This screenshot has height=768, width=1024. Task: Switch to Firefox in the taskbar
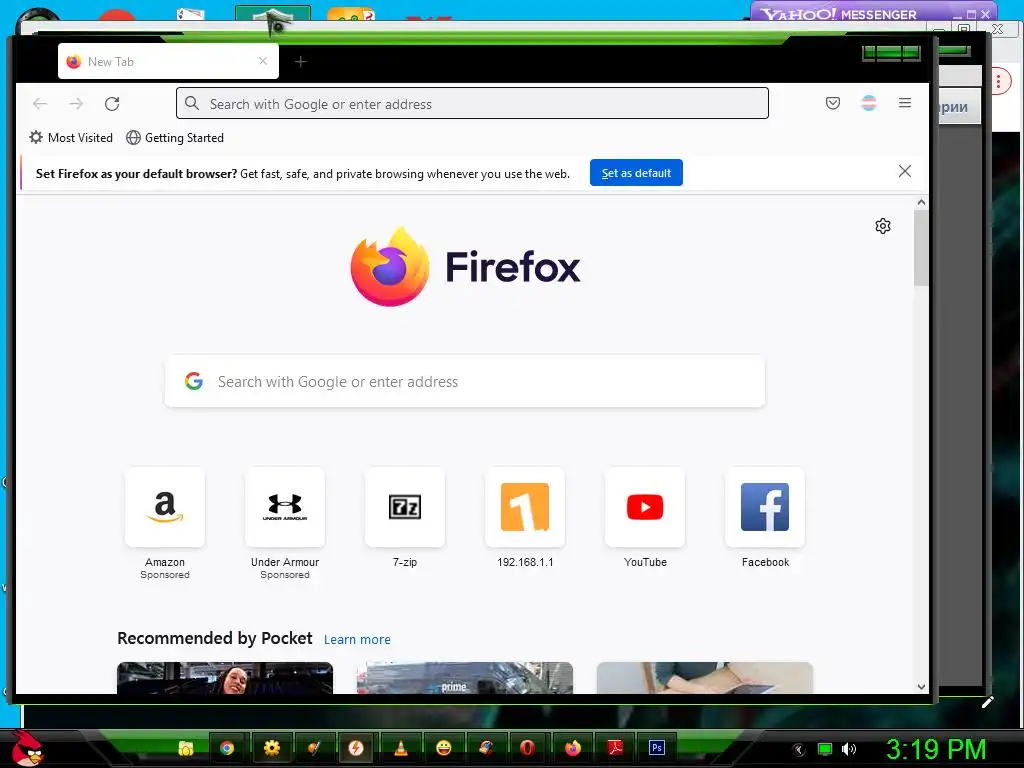click(x=573, y=748)
